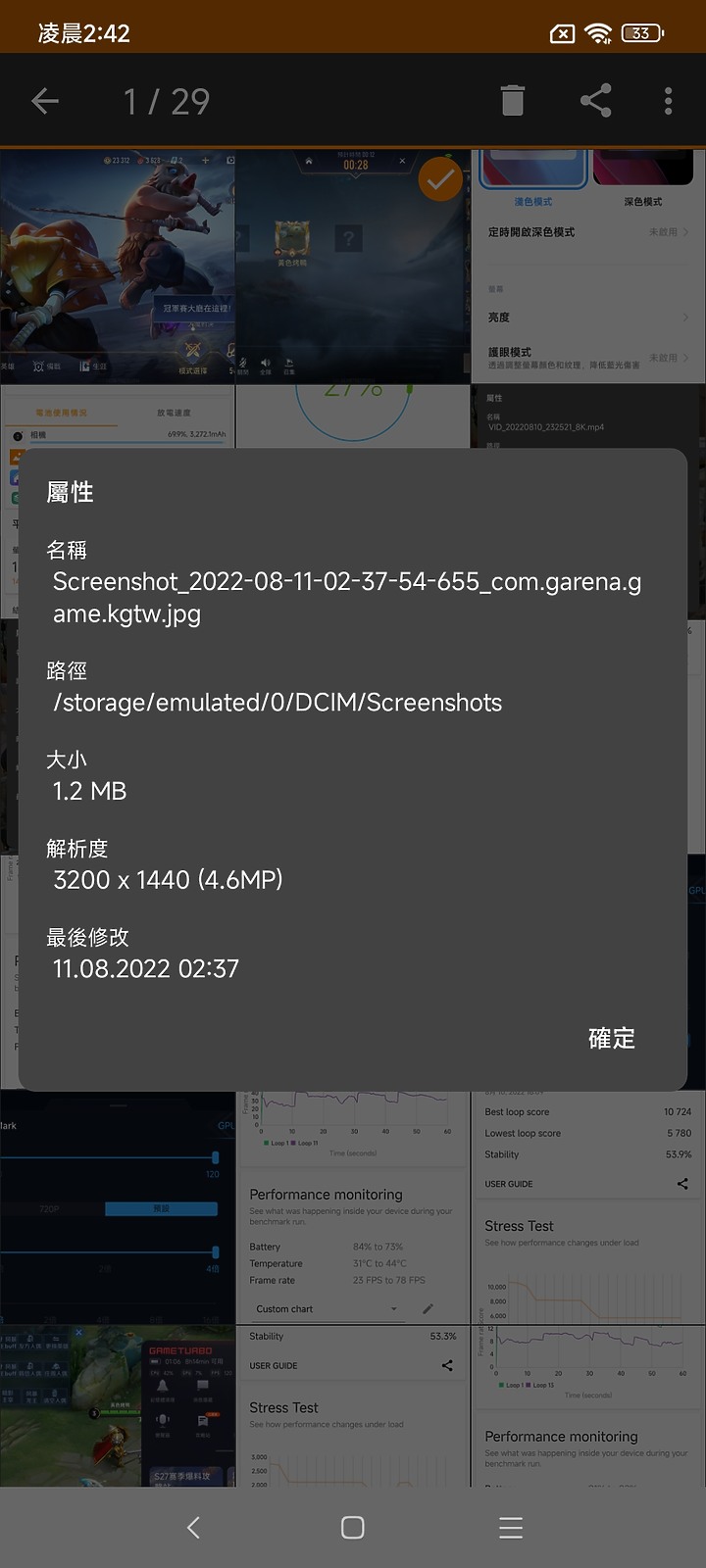Tap the Wi-Fi status icon
This screenshot has height=1568, width=706.
tap(598, 33)
